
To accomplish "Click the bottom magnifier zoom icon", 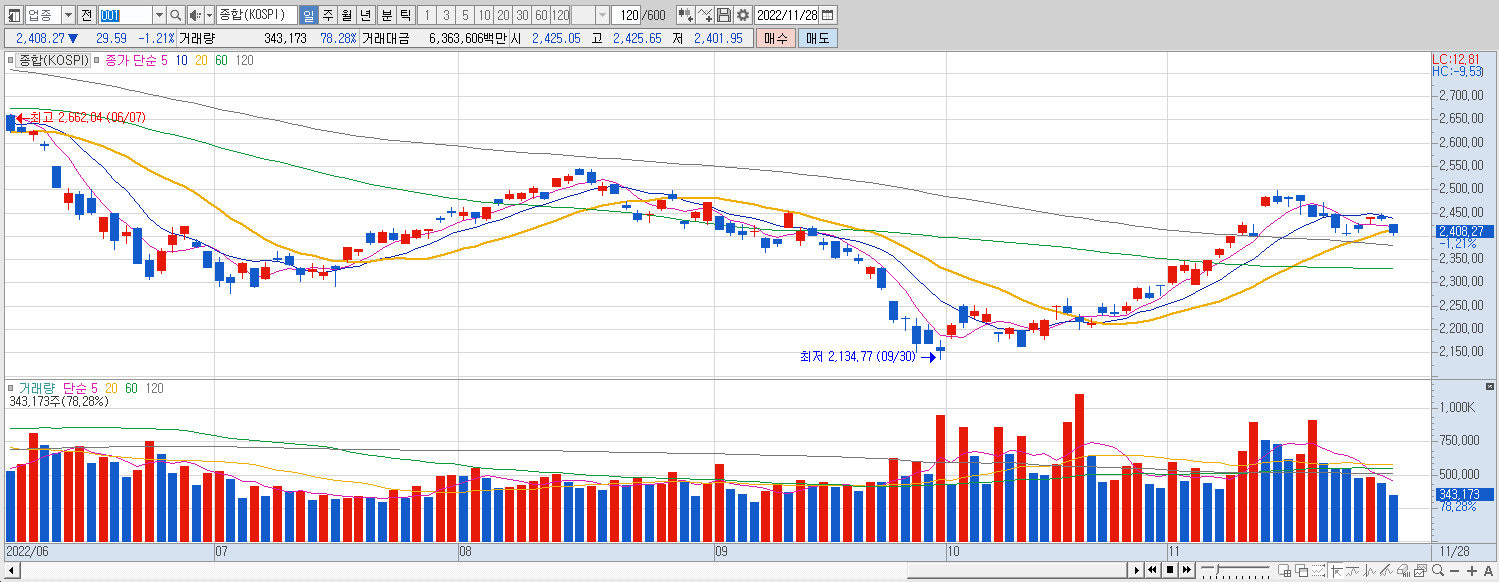I will [1437, 571].
